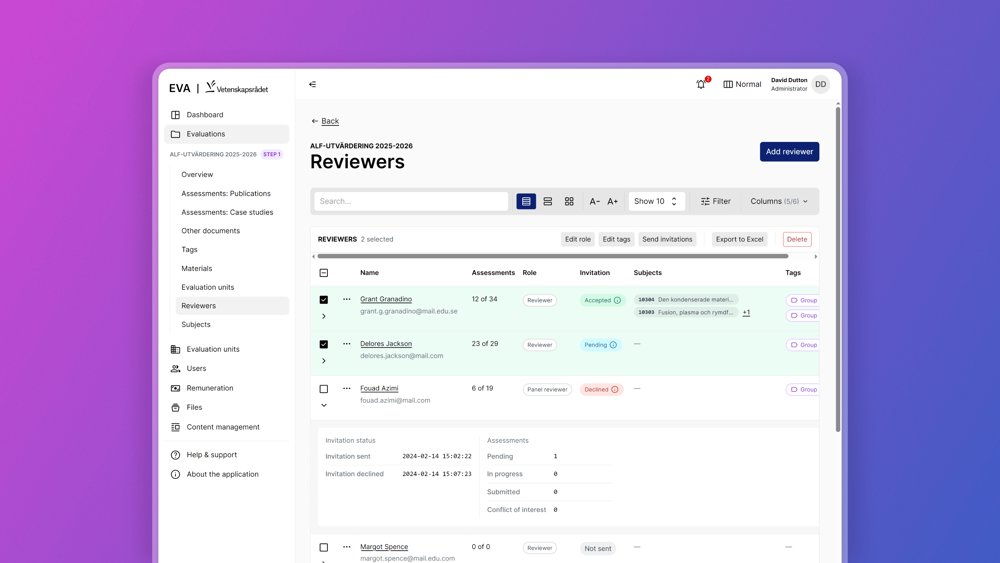Uncheck the Grant Granadino row checkbox
Viewport: 1000px width, 563px height.
324,300
